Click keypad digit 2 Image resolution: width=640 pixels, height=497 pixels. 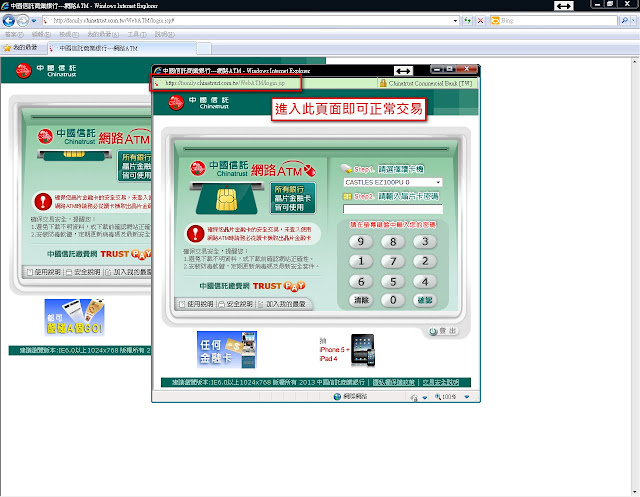pos(425,261)
